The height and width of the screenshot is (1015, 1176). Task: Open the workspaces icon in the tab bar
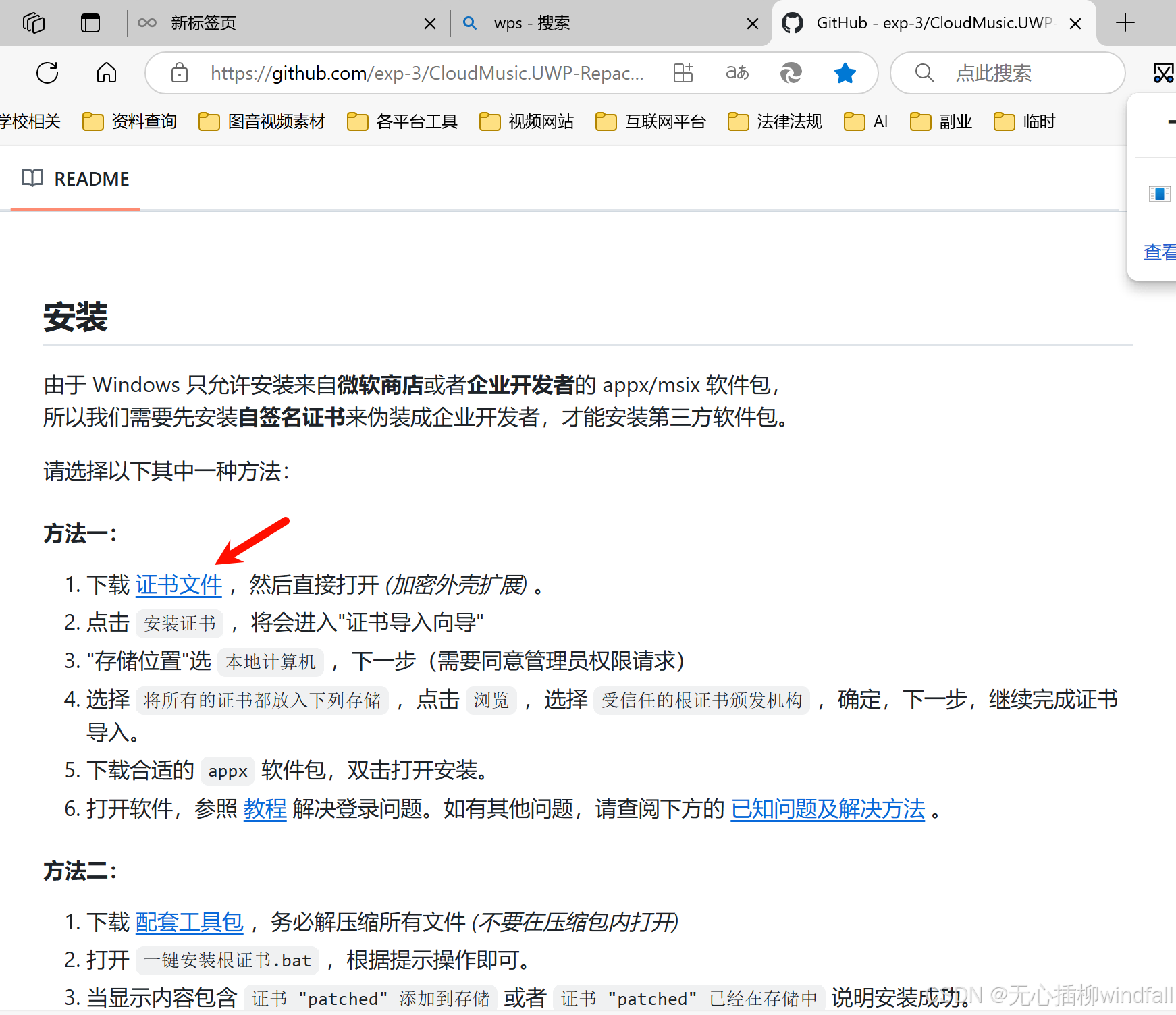tap(34, 23)
